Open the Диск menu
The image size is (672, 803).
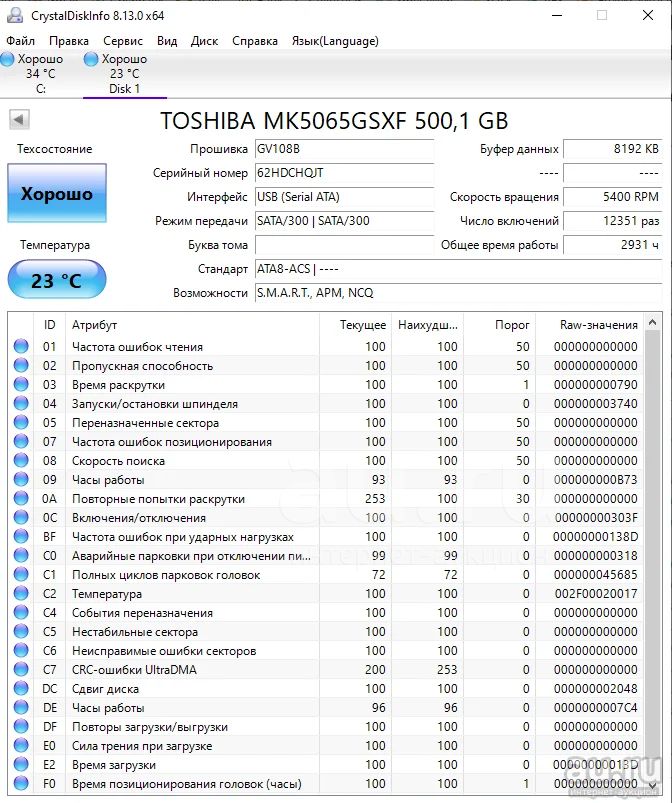tap(204, 41)
